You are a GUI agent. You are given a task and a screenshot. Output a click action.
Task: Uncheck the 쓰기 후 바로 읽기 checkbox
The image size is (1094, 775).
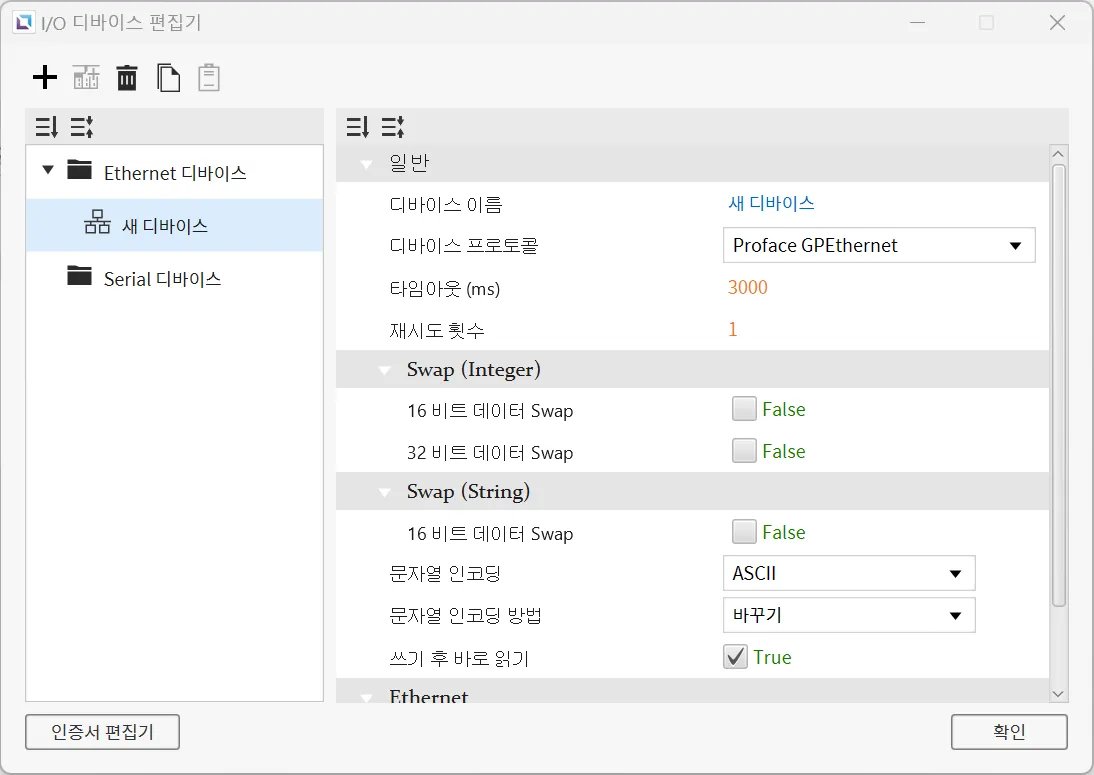(736, 657)
